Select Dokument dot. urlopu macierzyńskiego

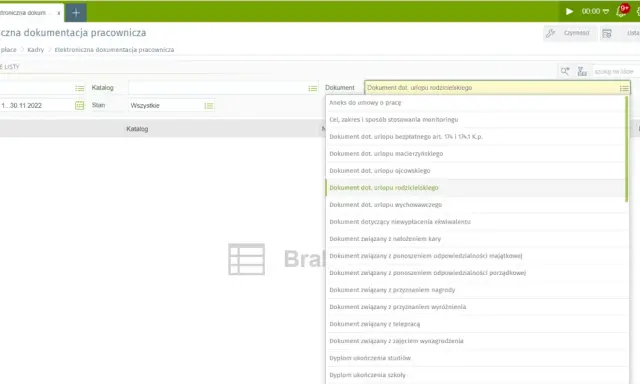[476, 154]
